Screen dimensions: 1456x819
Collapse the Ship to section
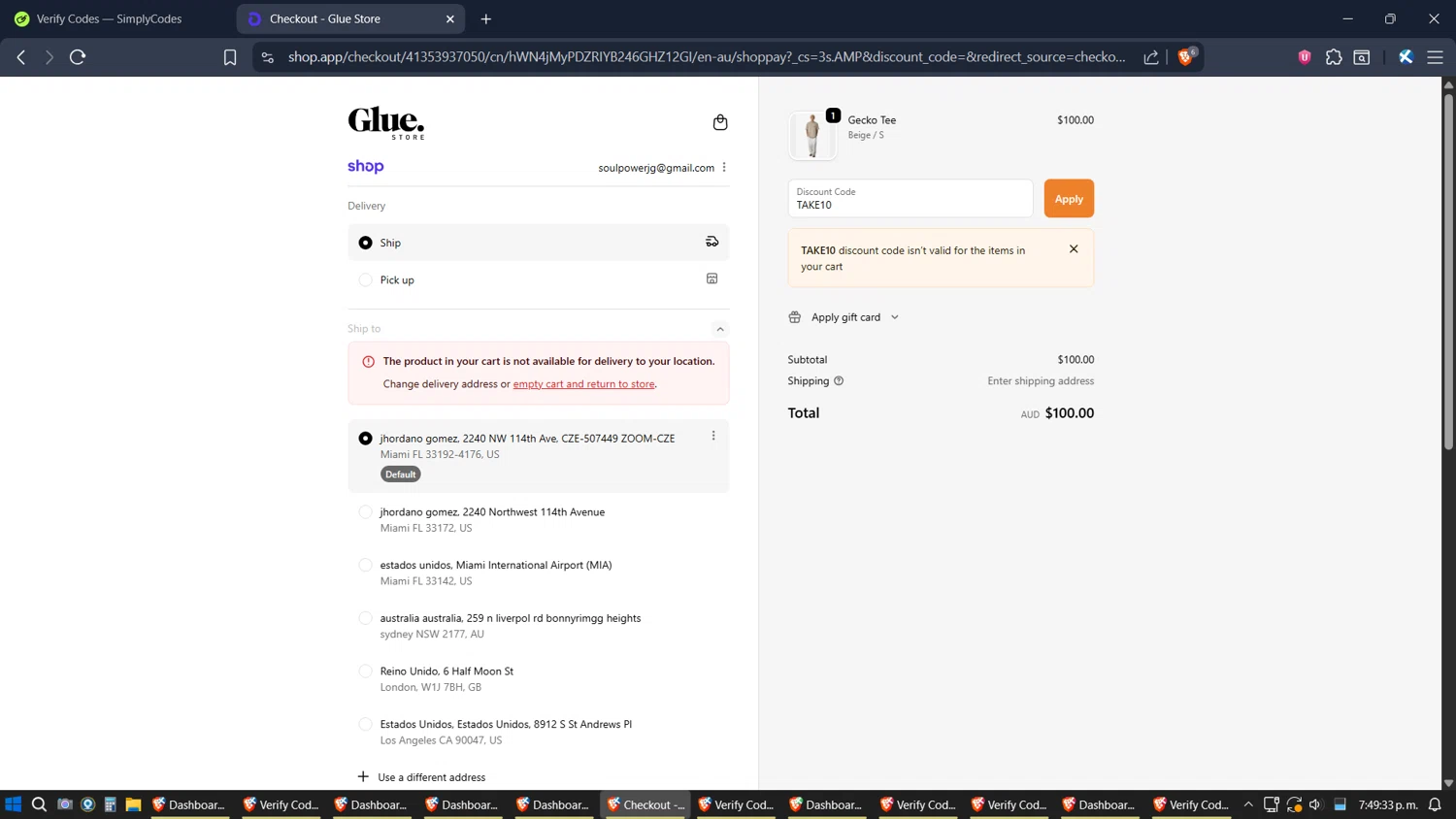tap(720, 329)
